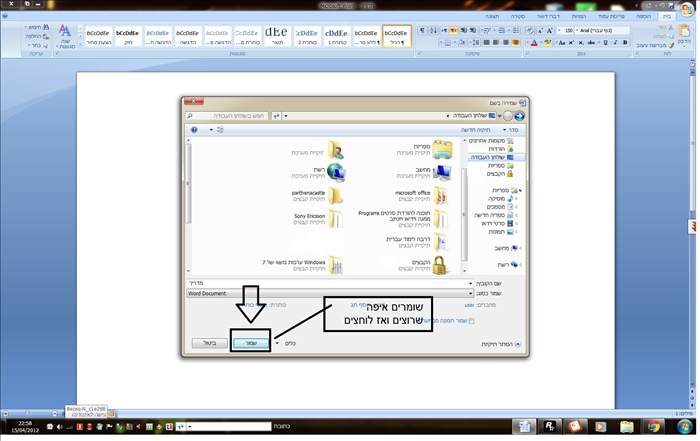The height and width of the screenshot is (441, 700).
Task: Click the Back arrow in Save dialog
Action: click(519, 116)
